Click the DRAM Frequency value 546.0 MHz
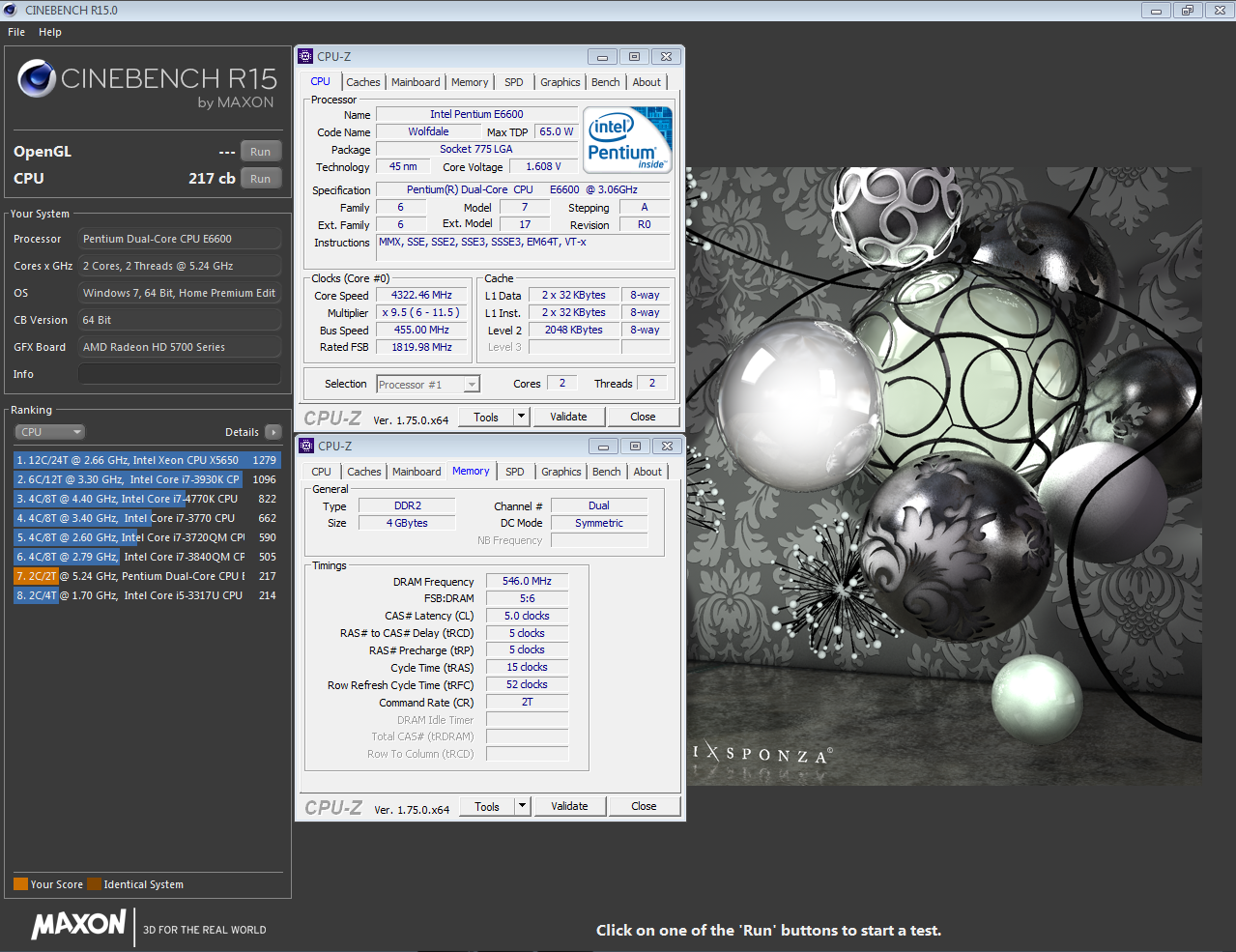This screenshot has height=952, width=1236. (x=527, y=581)
